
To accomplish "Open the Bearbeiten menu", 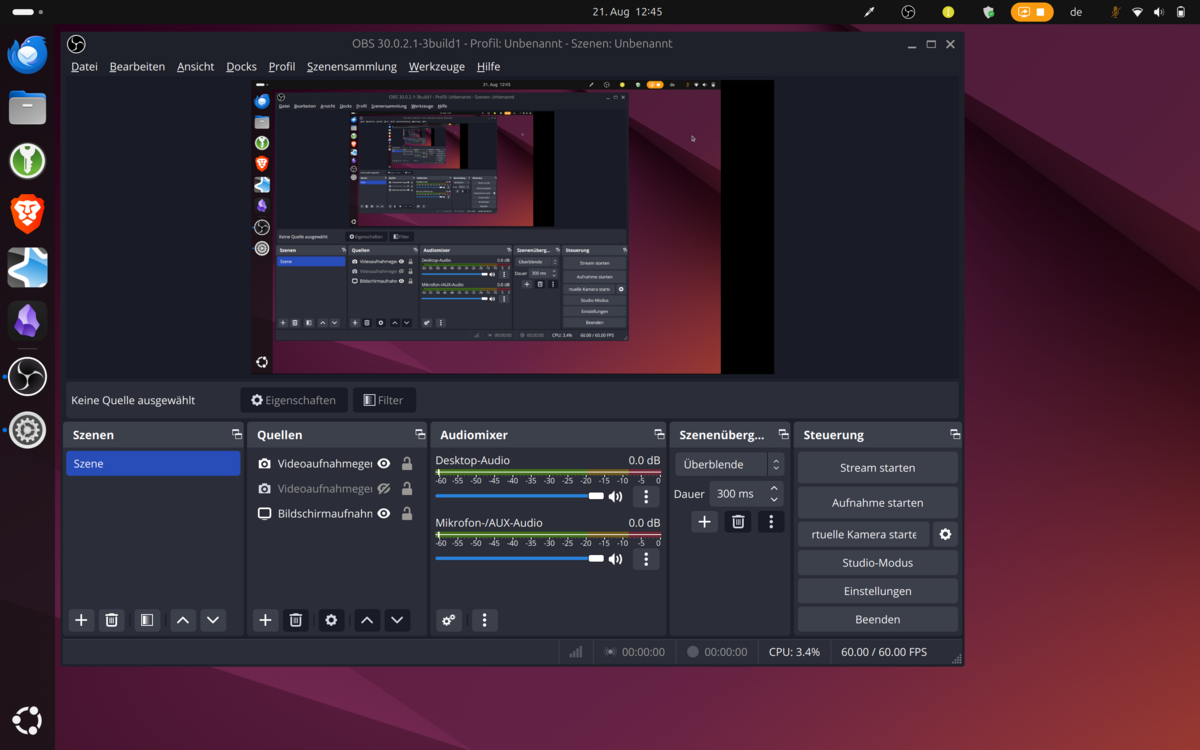I will pyautogui.click(x=137, y=66).
